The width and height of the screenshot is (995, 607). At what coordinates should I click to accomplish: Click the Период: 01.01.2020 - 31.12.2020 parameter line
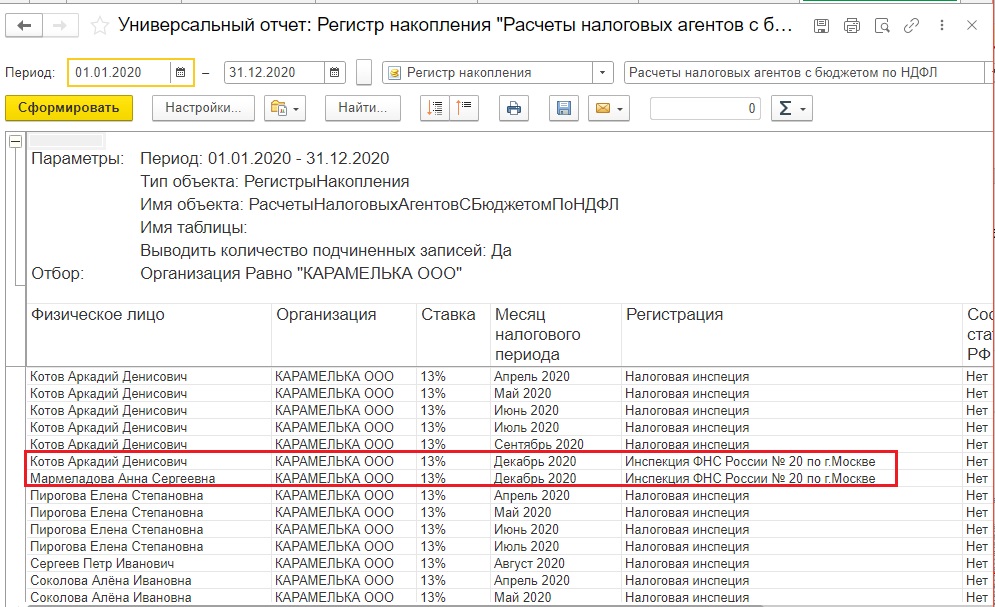[265, 159]
